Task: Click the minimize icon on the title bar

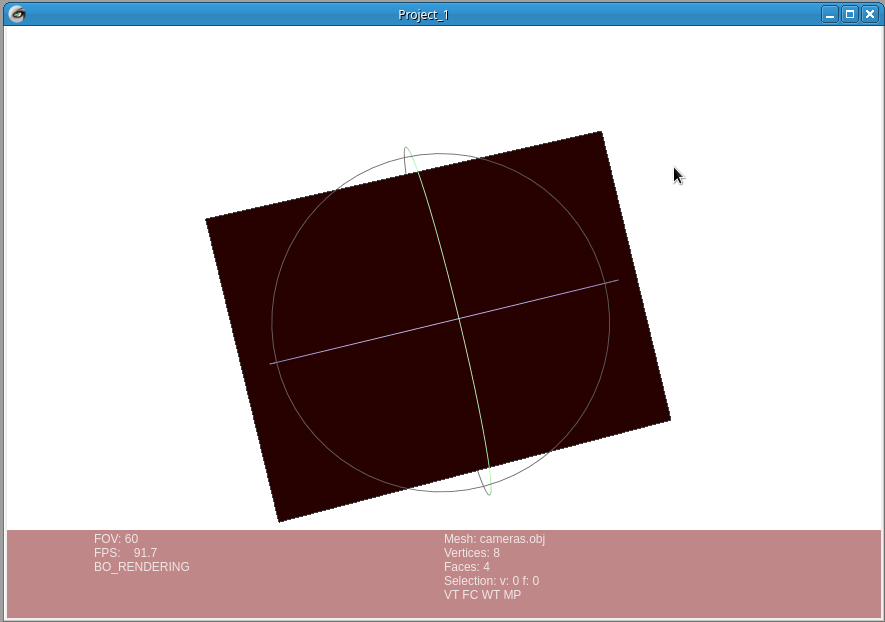Action: 829,14
